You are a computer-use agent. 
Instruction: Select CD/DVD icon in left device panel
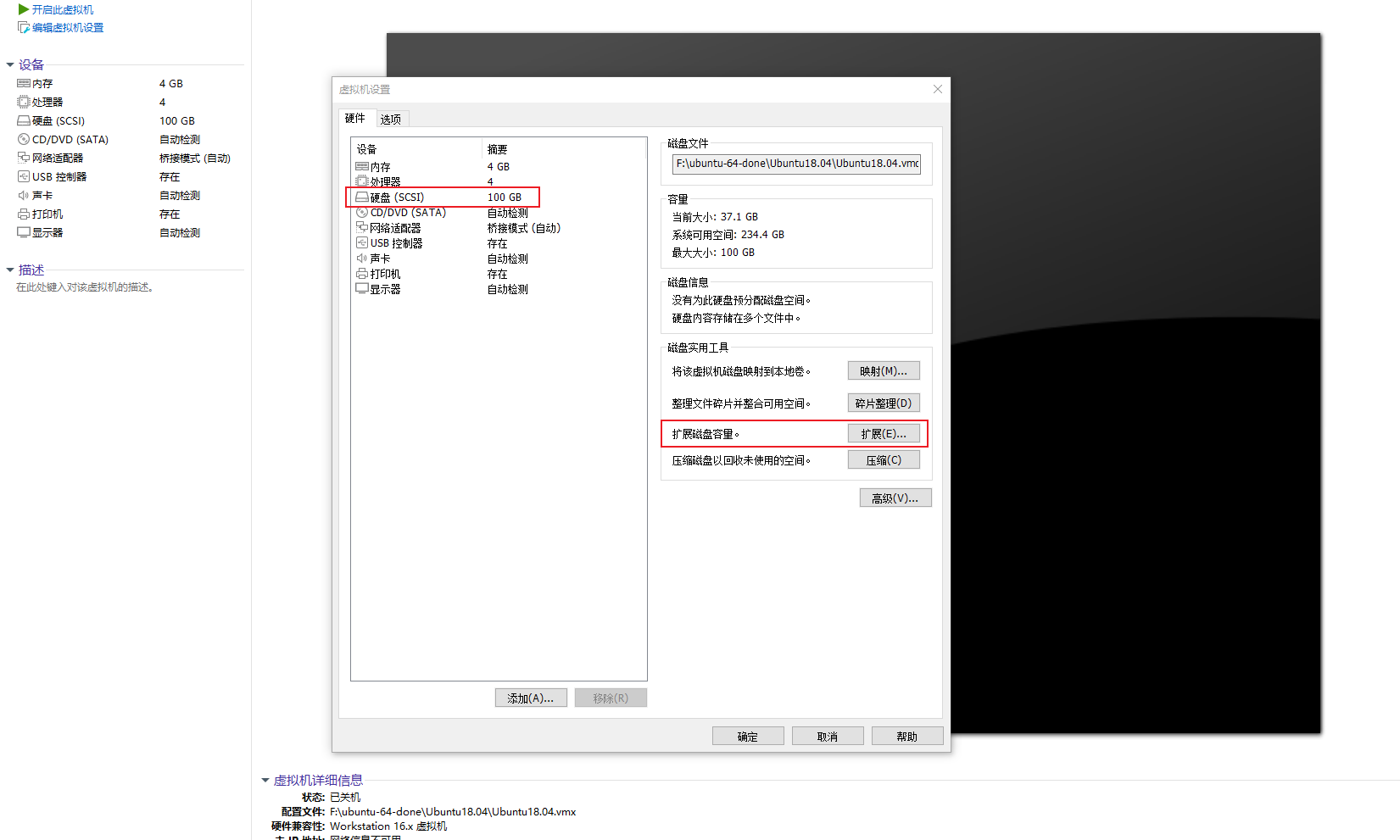click(x=24, y=139)
